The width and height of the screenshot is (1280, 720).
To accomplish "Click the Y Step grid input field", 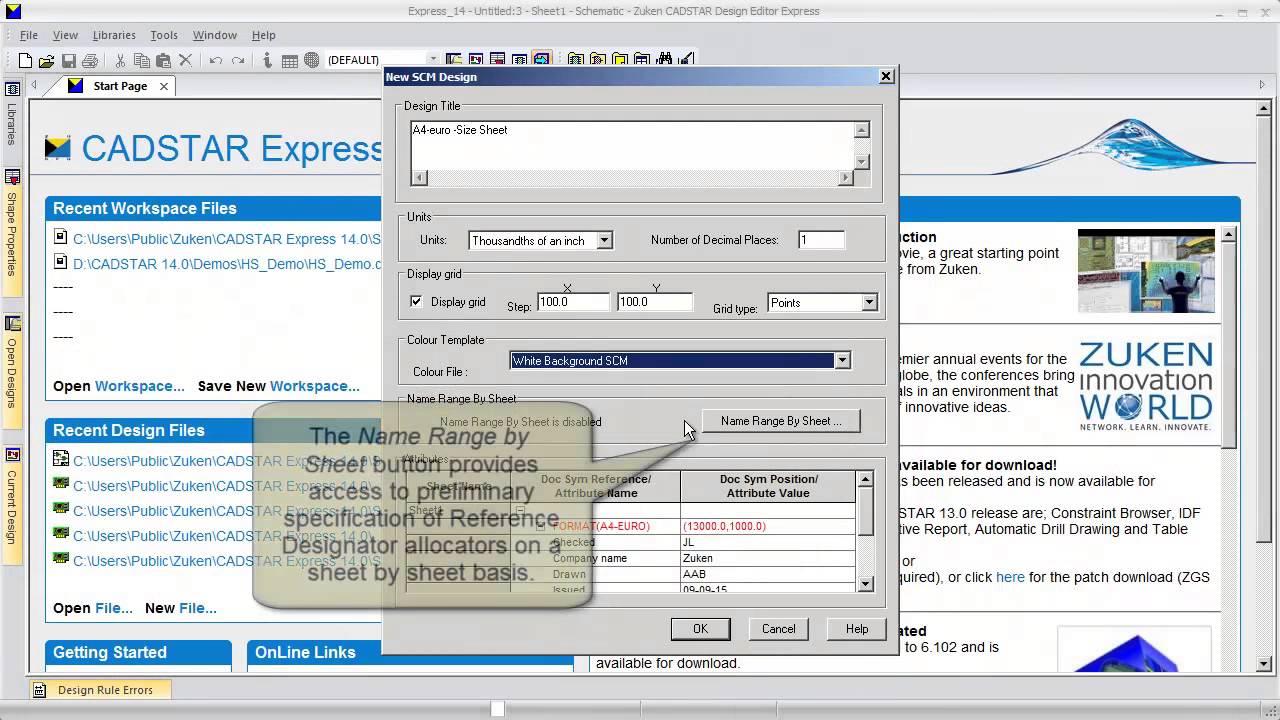I will pyautogui.click(x=654, y=302).
